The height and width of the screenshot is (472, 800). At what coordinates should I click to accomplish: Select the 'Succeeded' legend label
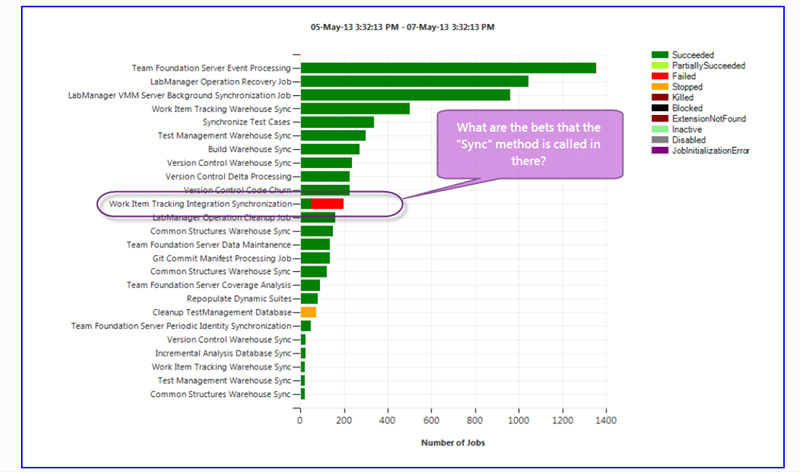pos(693,55)
